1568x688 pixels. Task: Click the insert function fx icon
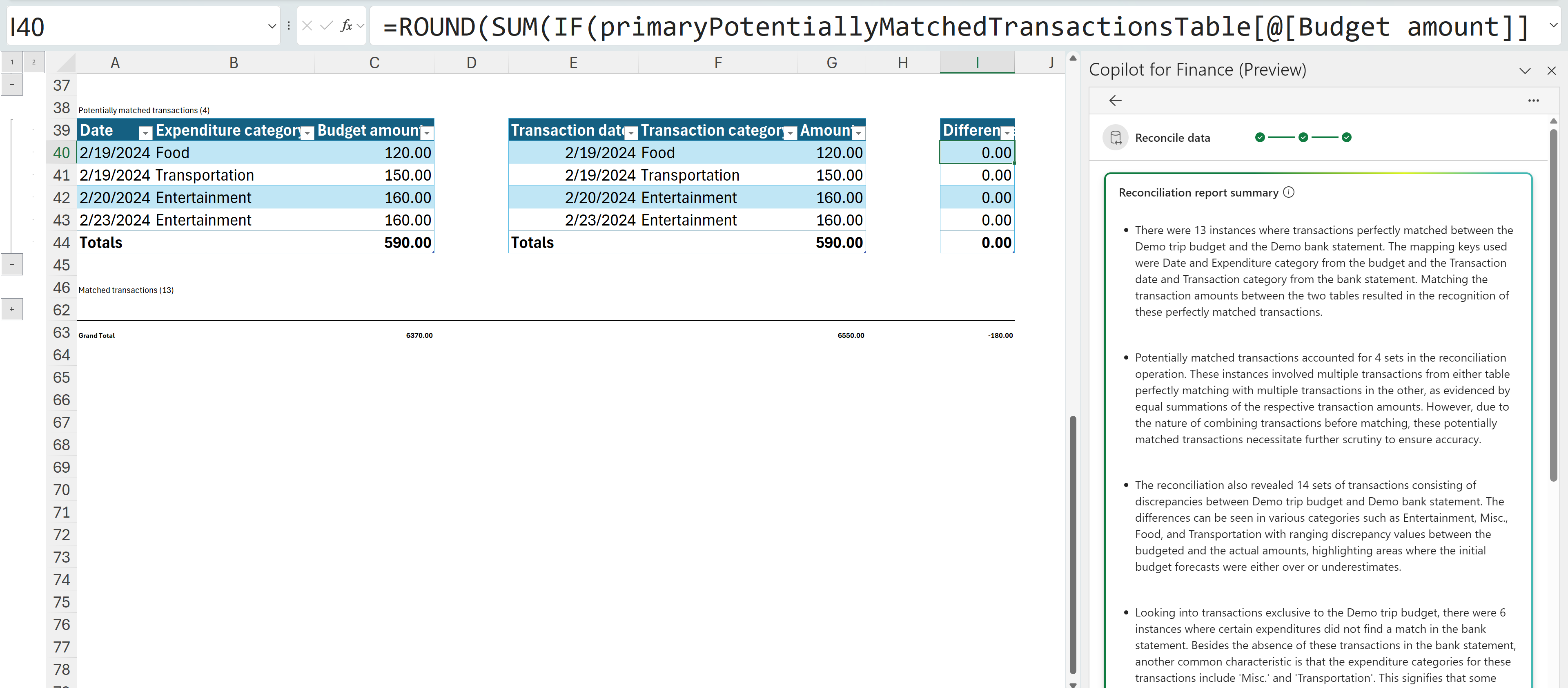(346, 26)
